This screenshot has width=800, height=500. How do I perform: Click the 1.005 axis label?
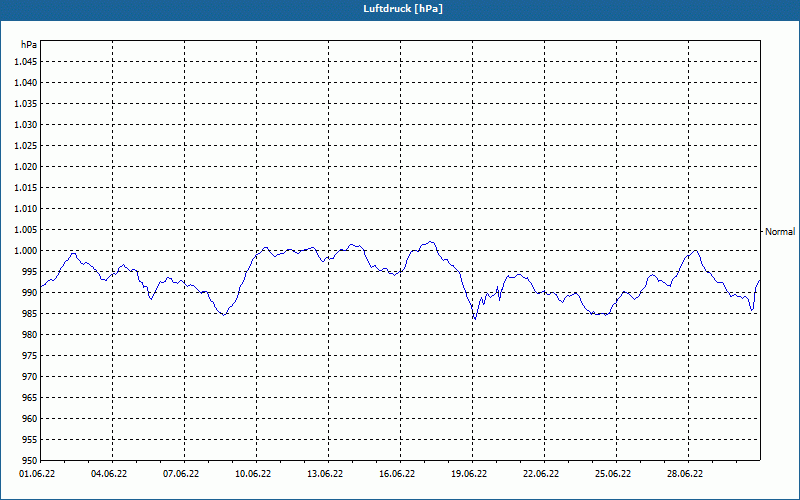tap(26, 230)
